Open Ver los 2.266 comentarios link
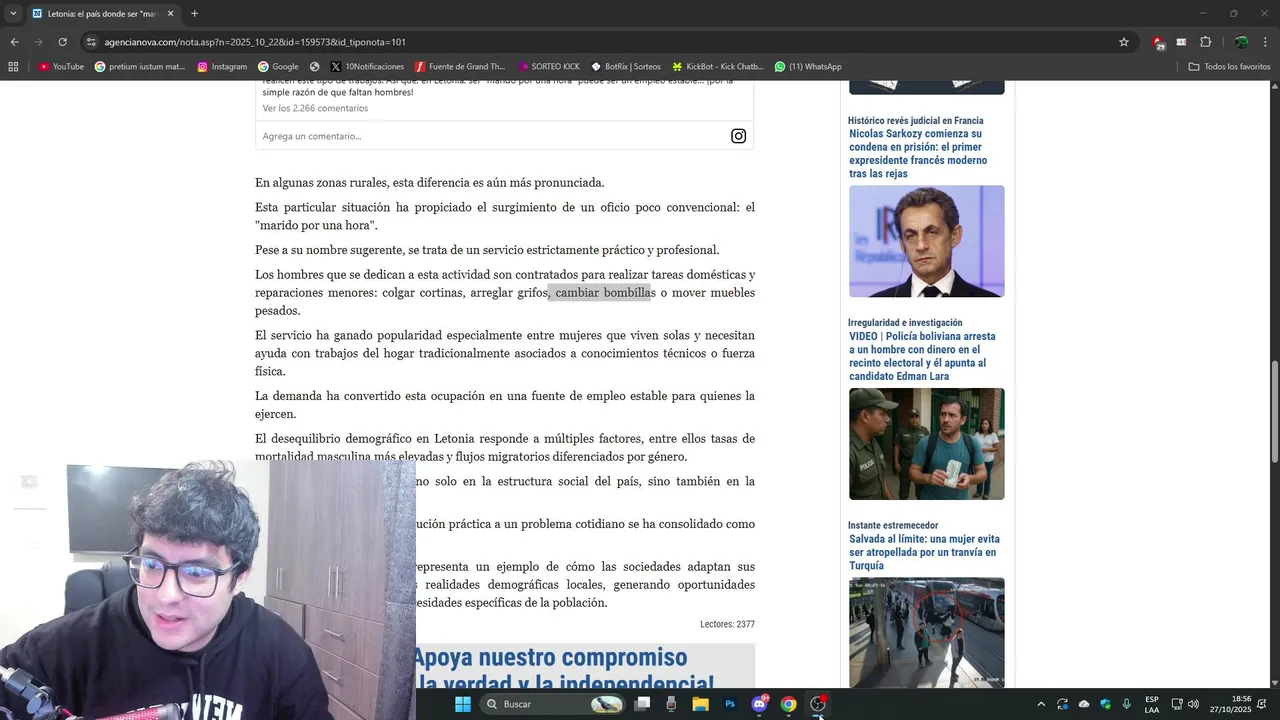Image resolution: width=1280 pixels, height=720 pixels. coord(315,108)
